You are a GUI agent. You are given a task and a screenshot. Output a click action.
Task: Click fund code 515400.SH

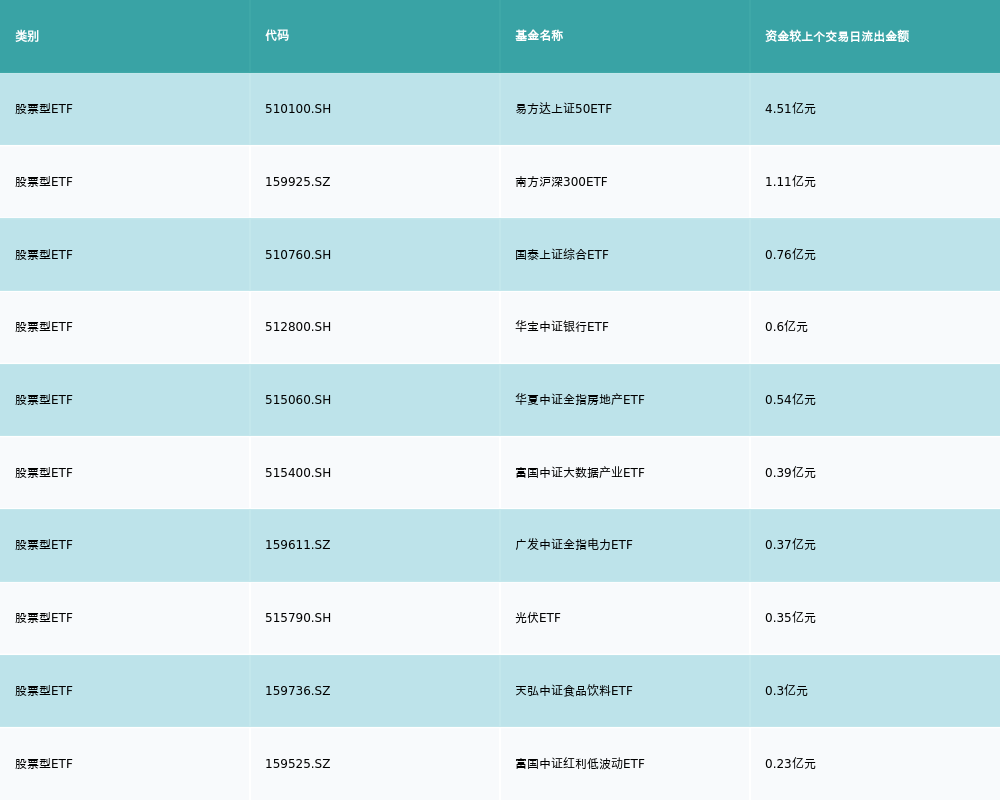tap(298, 473)
